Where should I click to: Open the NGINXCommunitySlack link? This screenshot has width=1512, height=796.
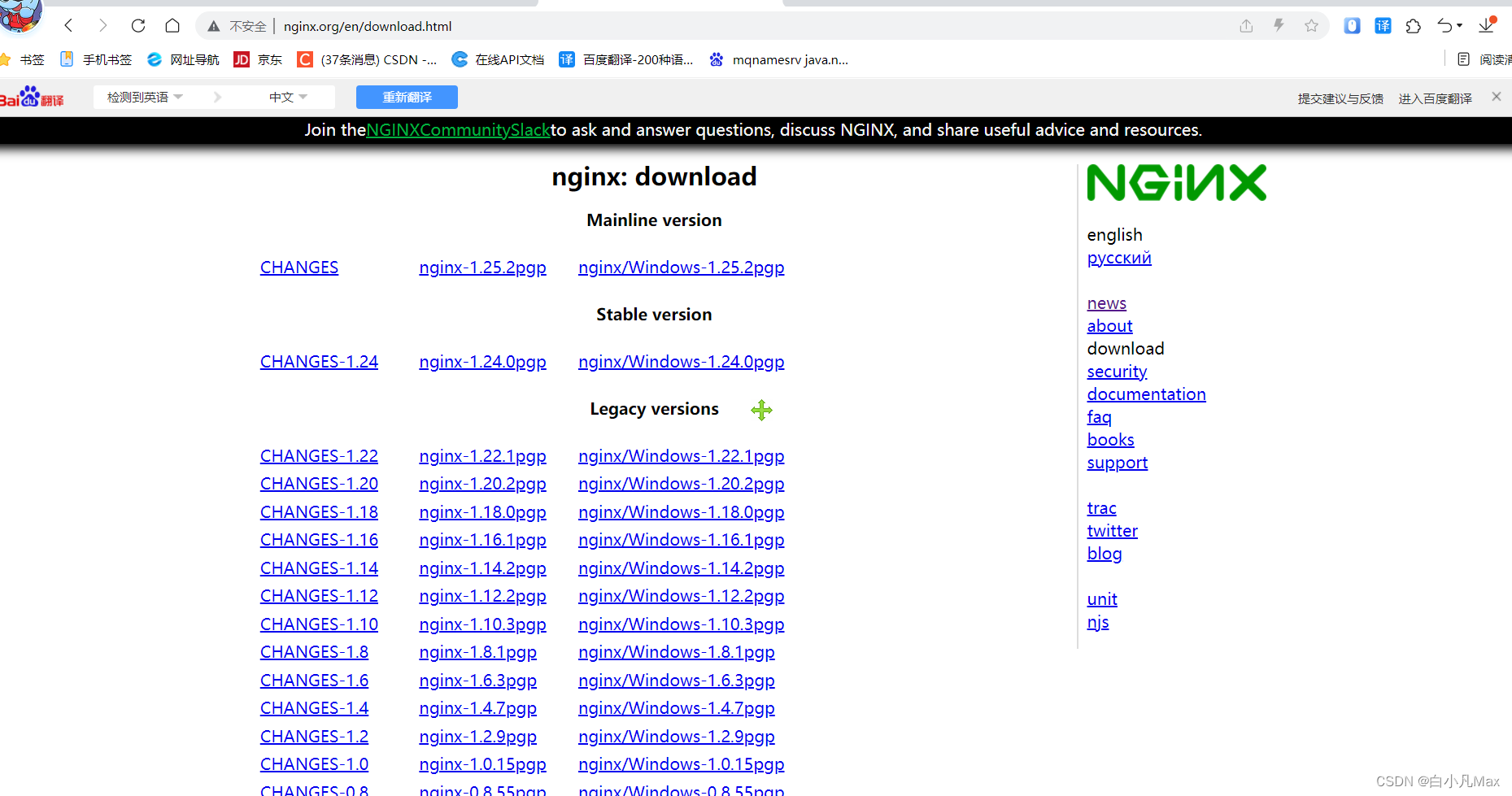click(x=458, y=129)
